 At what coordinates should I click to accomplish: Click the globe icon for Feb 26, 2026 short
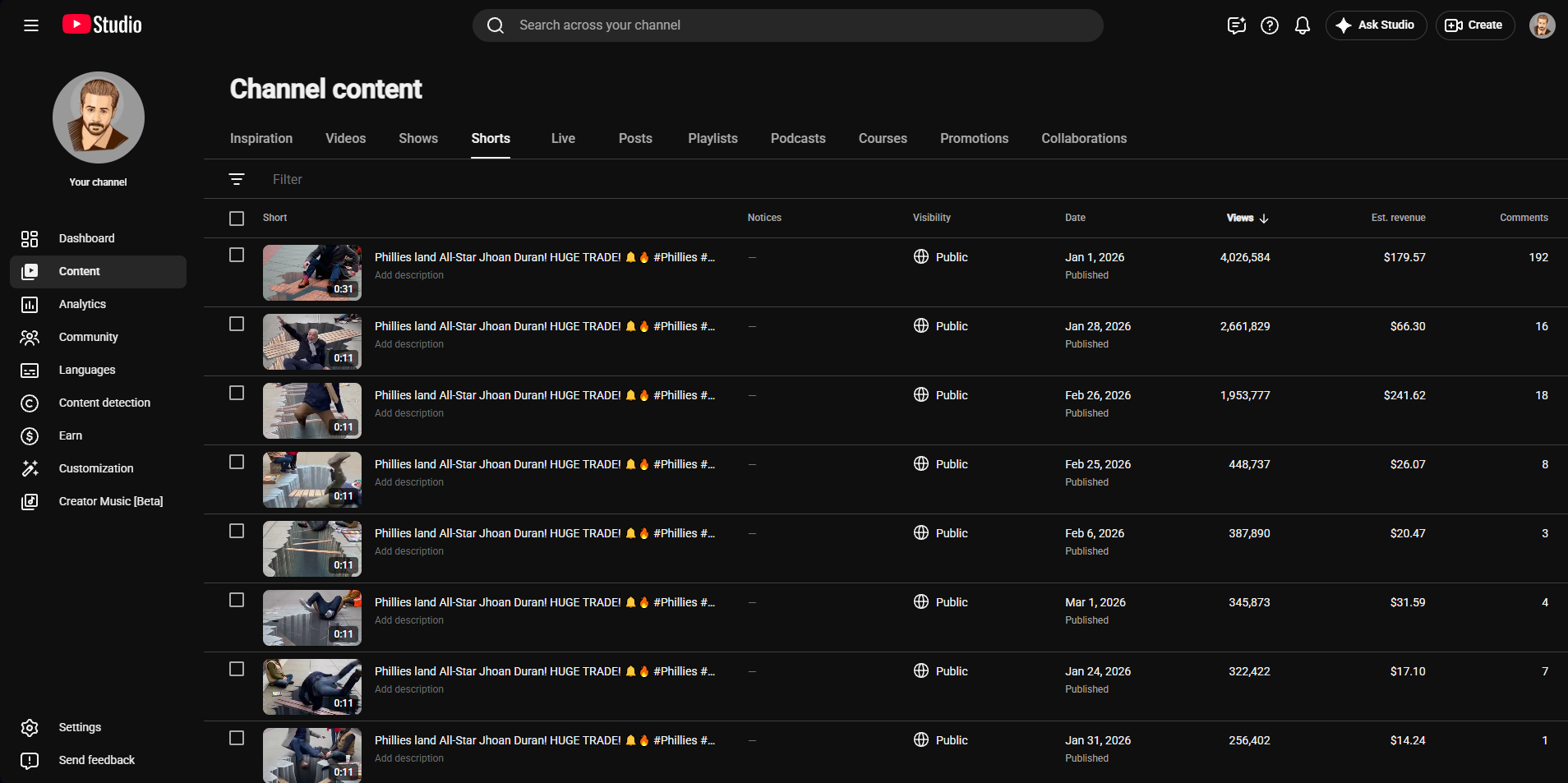pos(921,394)
